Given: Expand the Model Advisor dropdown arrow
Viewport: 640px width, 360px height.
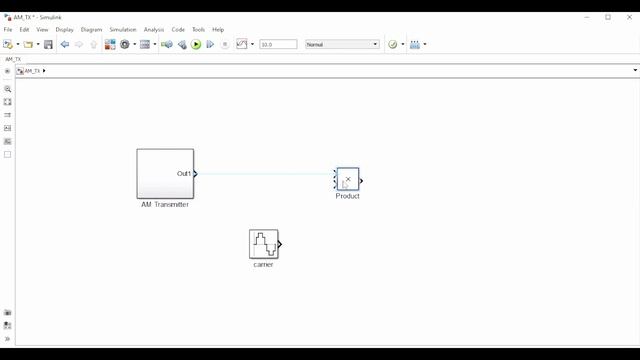Looking at the screenshot, I should [x=403, y=44].
